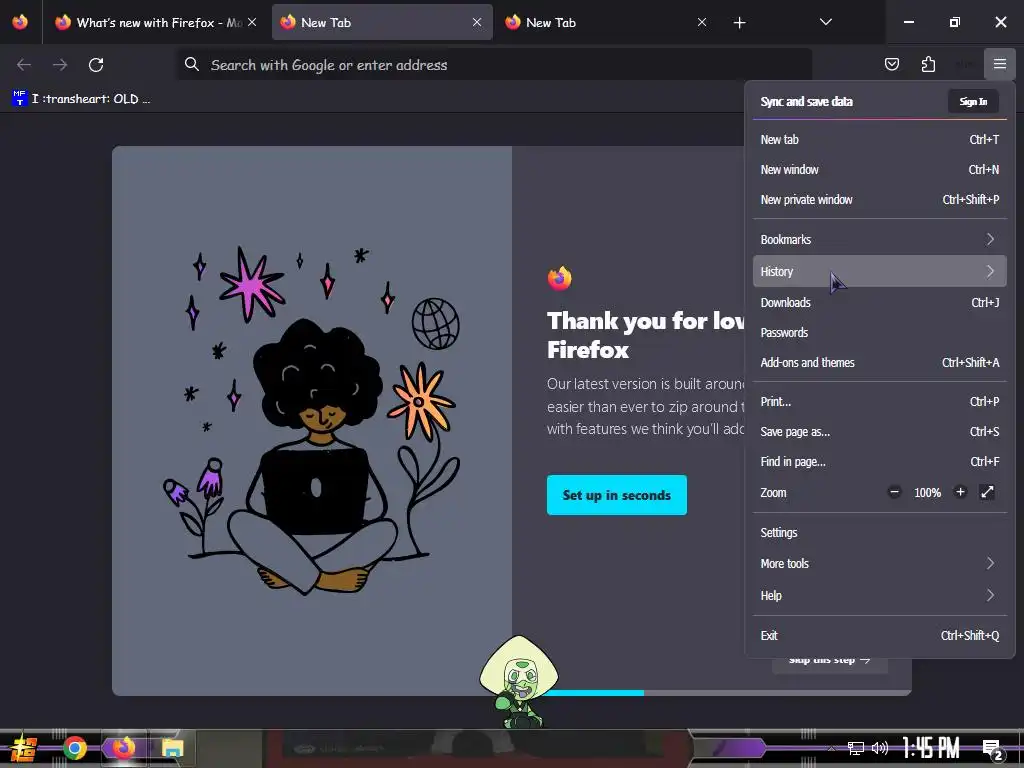The image size is (1024, 768).
Task: Select Find in page...
Action: (x=880, y=462)
